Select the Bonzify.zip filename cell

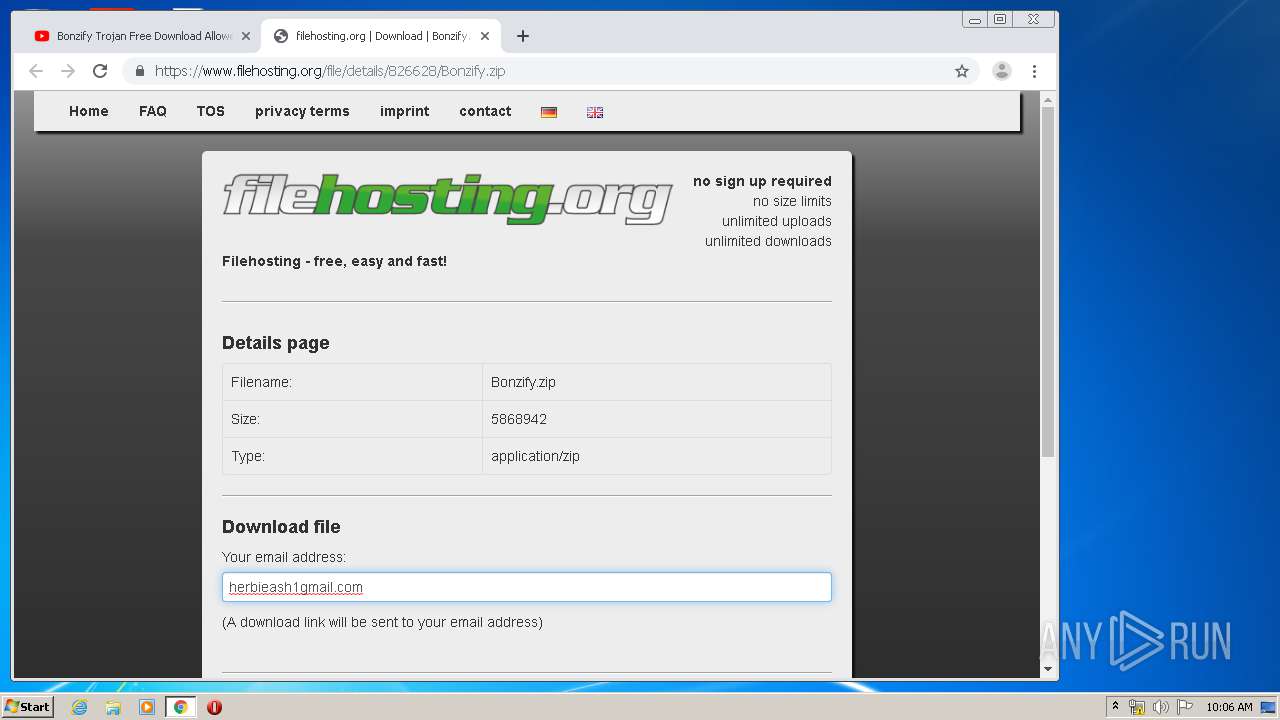pos(656,382)
